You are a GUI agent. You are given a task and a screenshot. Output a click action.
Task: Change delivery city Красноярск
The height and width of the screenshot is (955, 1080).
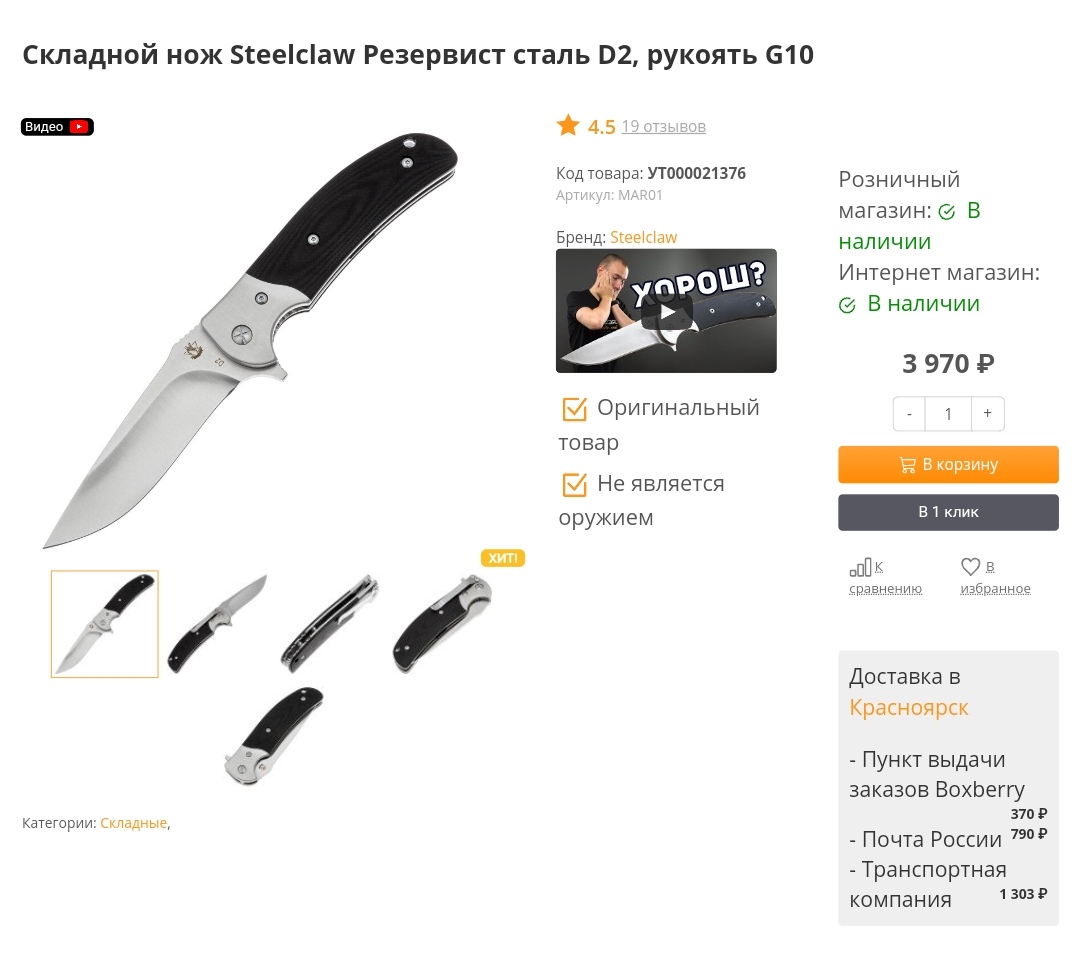pos(908,707)
